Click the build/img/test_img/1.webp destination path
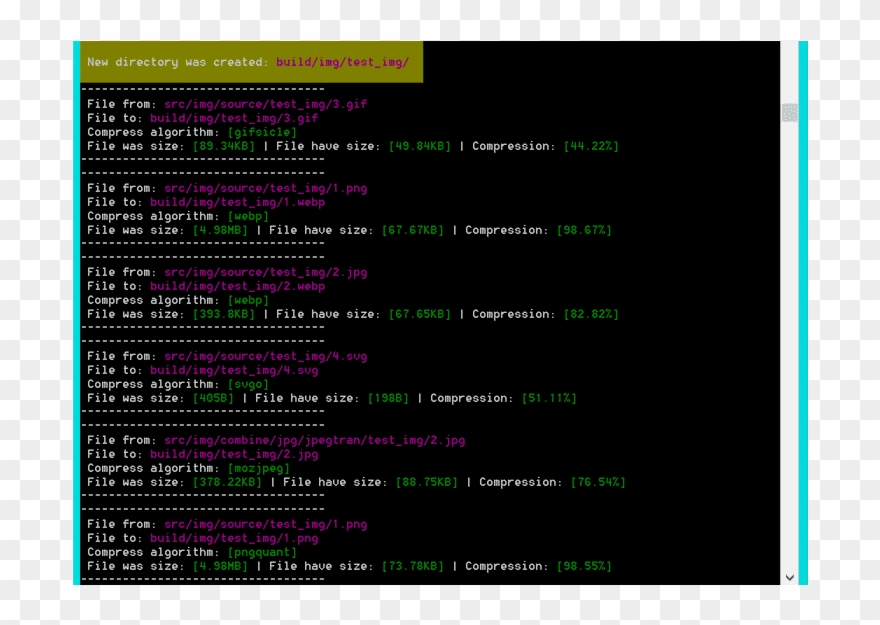Screen dimensions: 880x625 click(x=238, y=202)
